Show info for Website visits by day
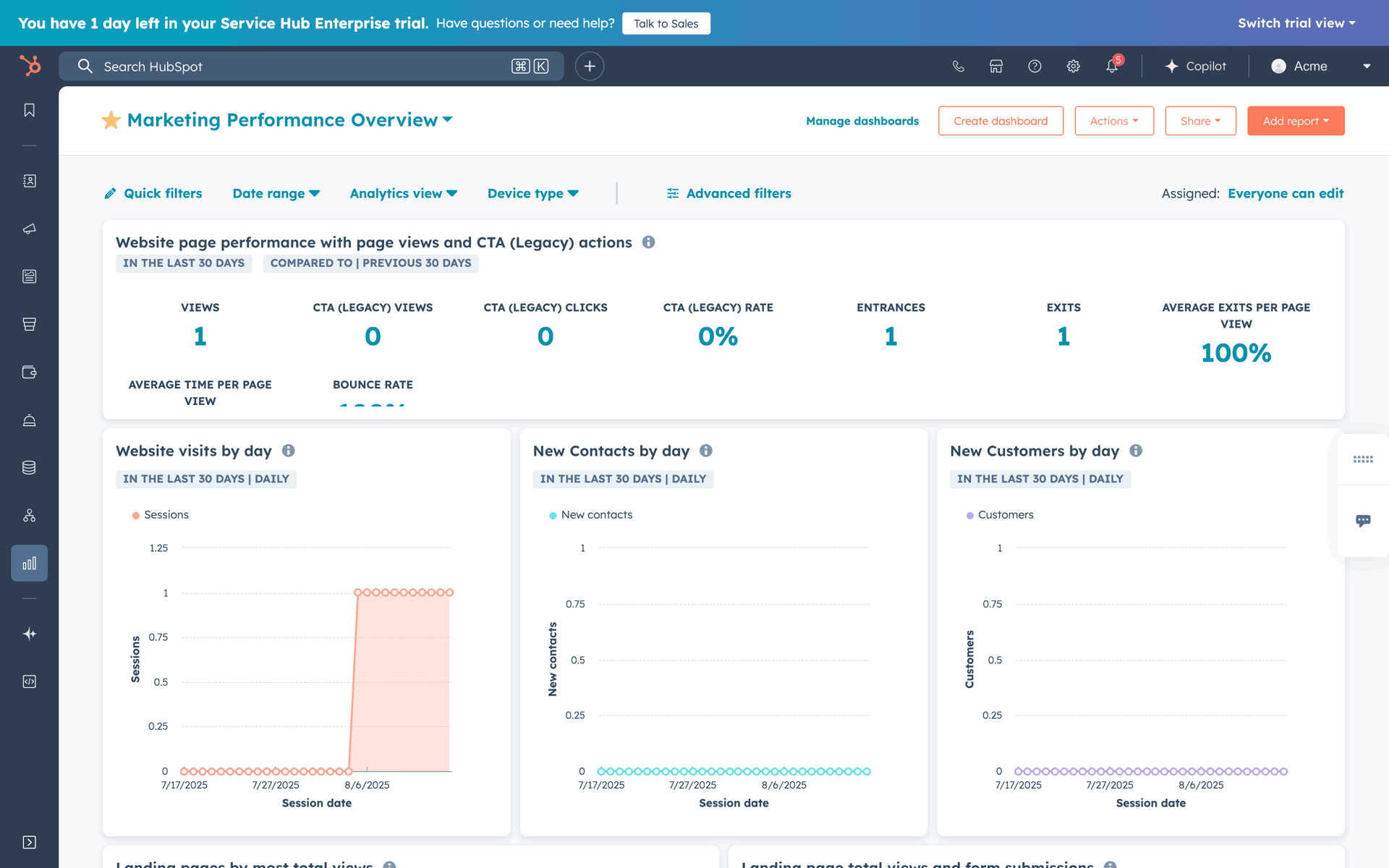This screenshot has width=1389, height=868. [289, 451]
